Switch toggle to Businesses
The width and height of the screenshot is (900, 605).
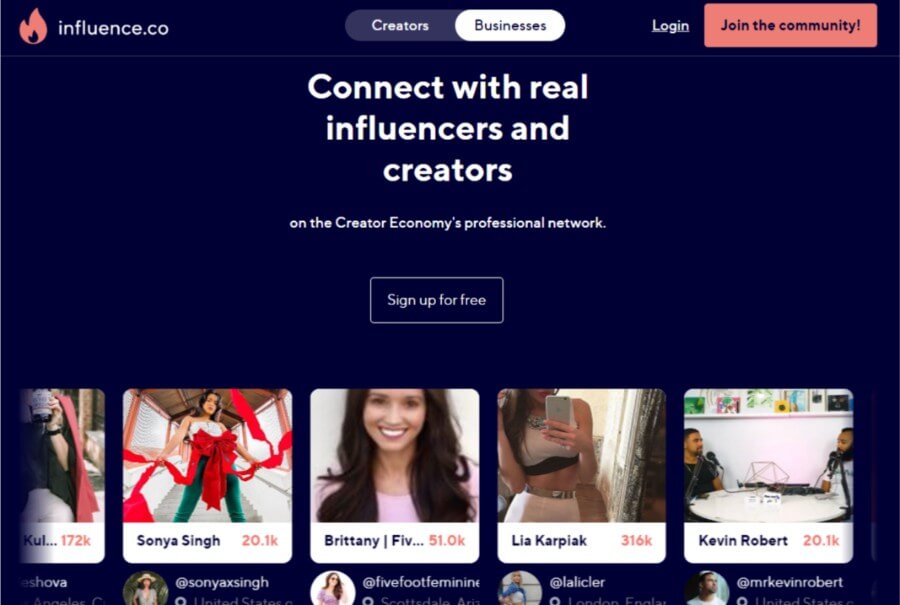(x=510, y=25)
